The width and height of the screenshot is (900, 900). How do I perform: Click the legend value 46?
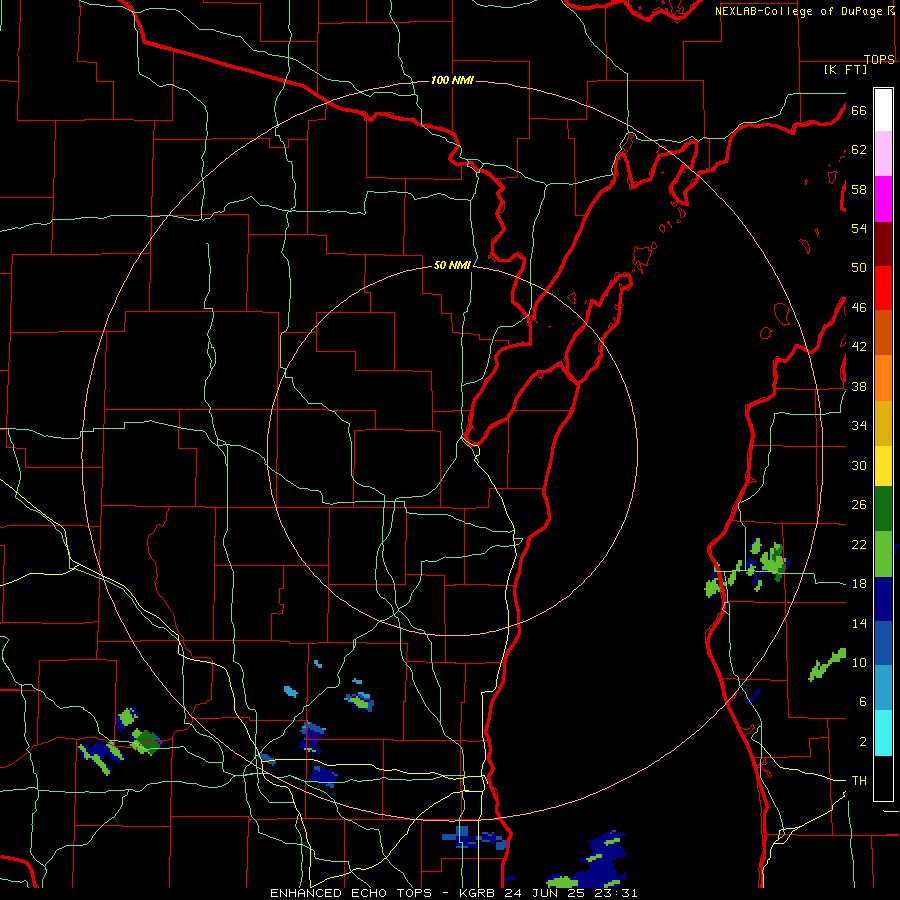click(x=859, y=308)
